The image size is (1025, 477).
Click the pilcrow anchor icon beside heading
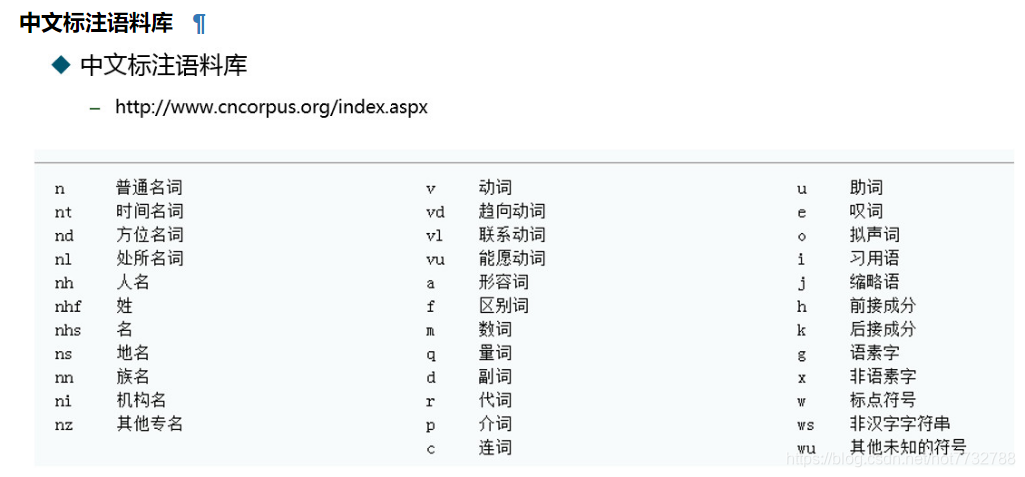[x=199, y=24]
